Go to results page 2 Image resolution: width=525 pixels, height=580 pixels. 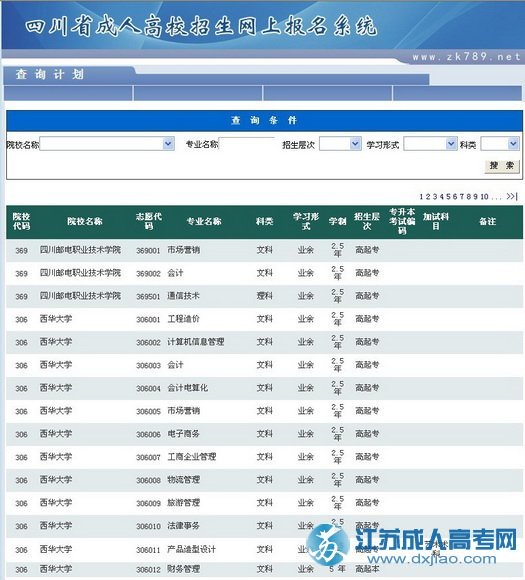[428, 196]
